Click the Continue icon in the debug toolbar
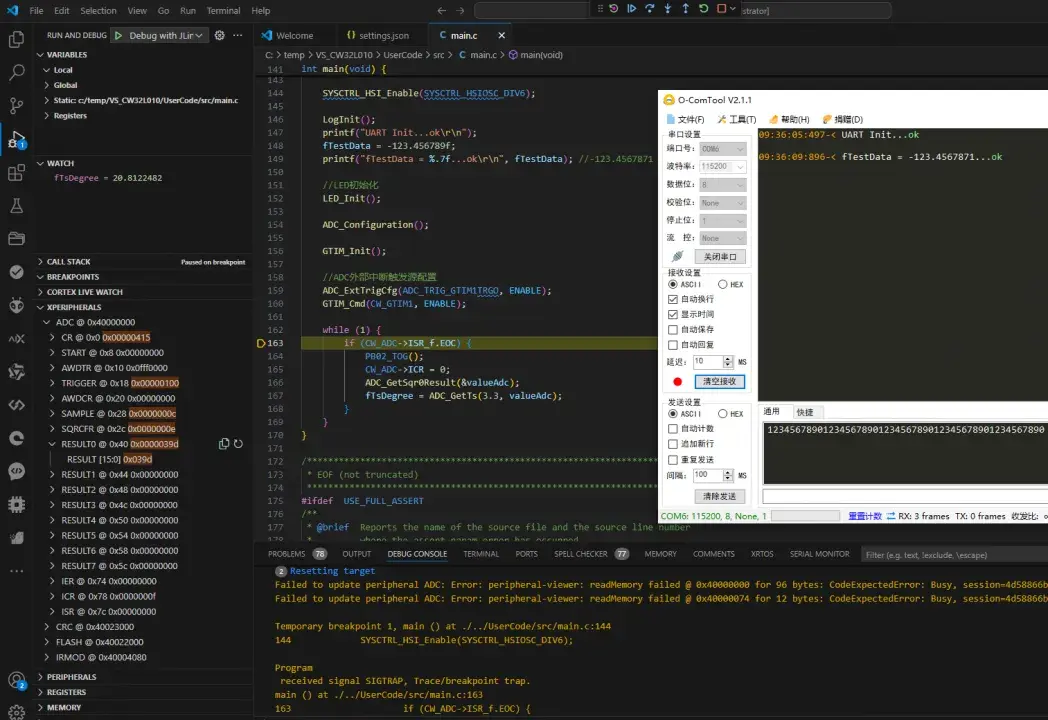 click(632, 8)
